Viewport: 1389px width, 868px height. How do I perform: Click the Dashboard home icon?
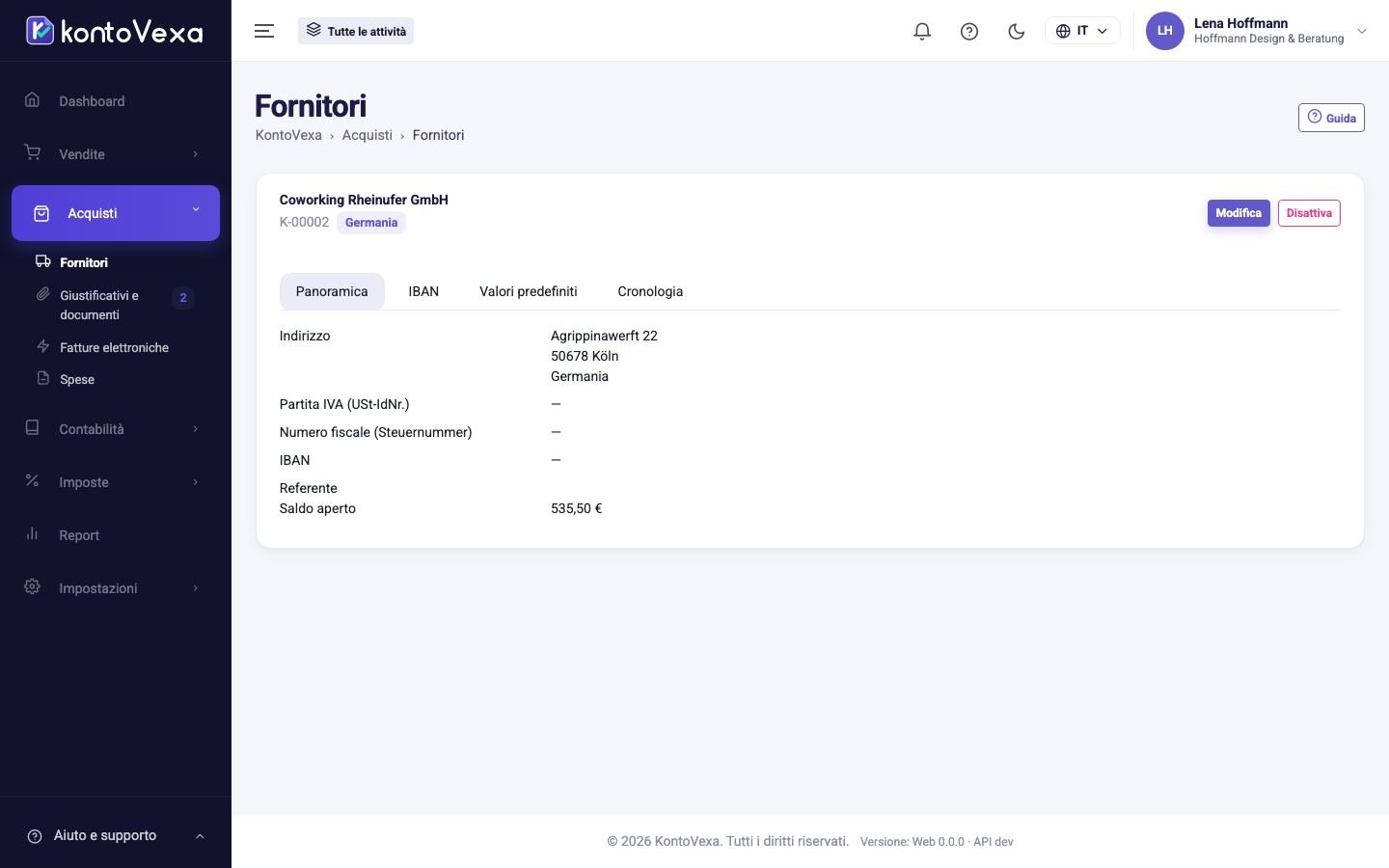pyautogui.click(x=32, y=100)
